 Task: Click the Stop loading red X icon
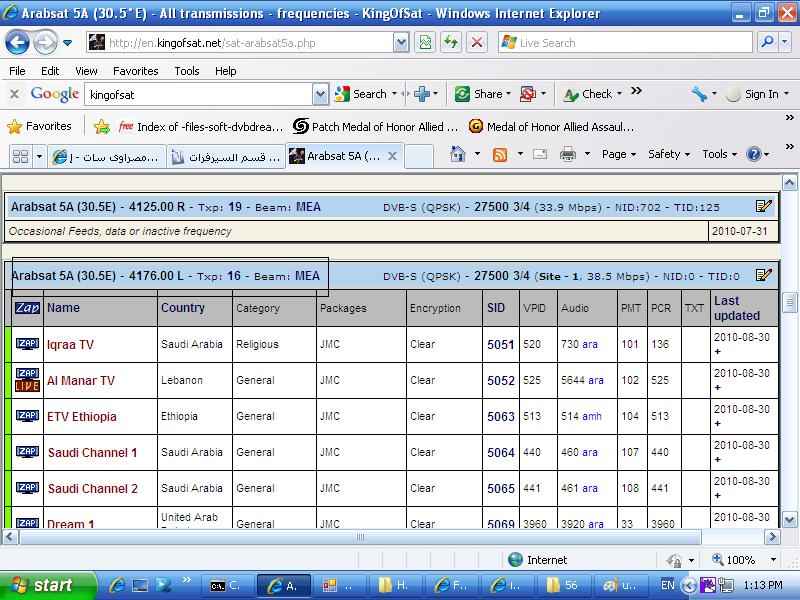(477, 42)
